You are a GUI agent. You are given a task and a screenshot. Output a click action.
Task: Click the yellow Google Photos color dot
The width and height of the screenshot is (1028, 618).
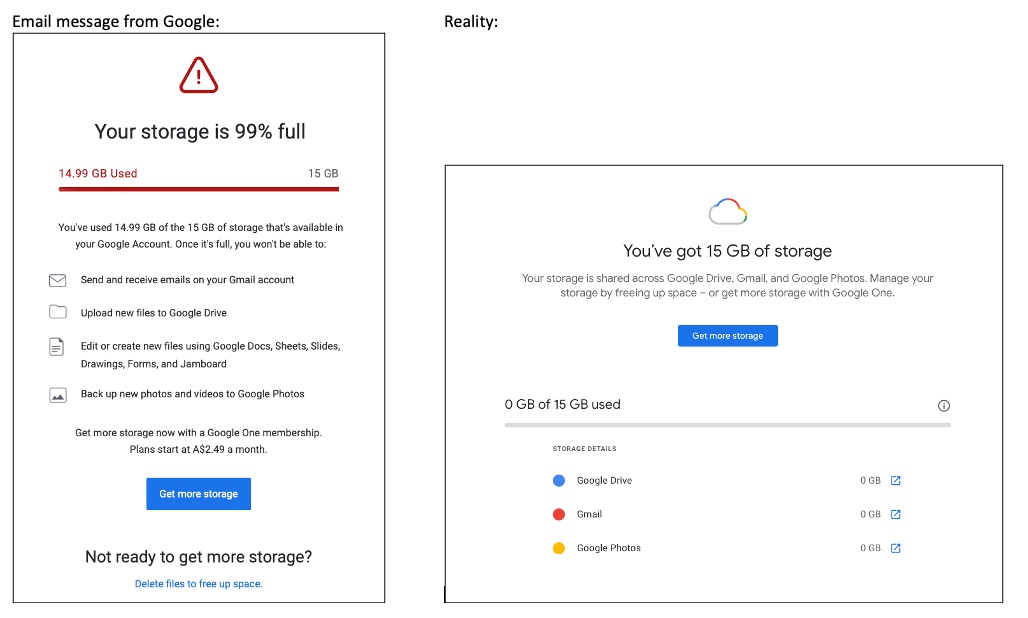tap(559, 548)
